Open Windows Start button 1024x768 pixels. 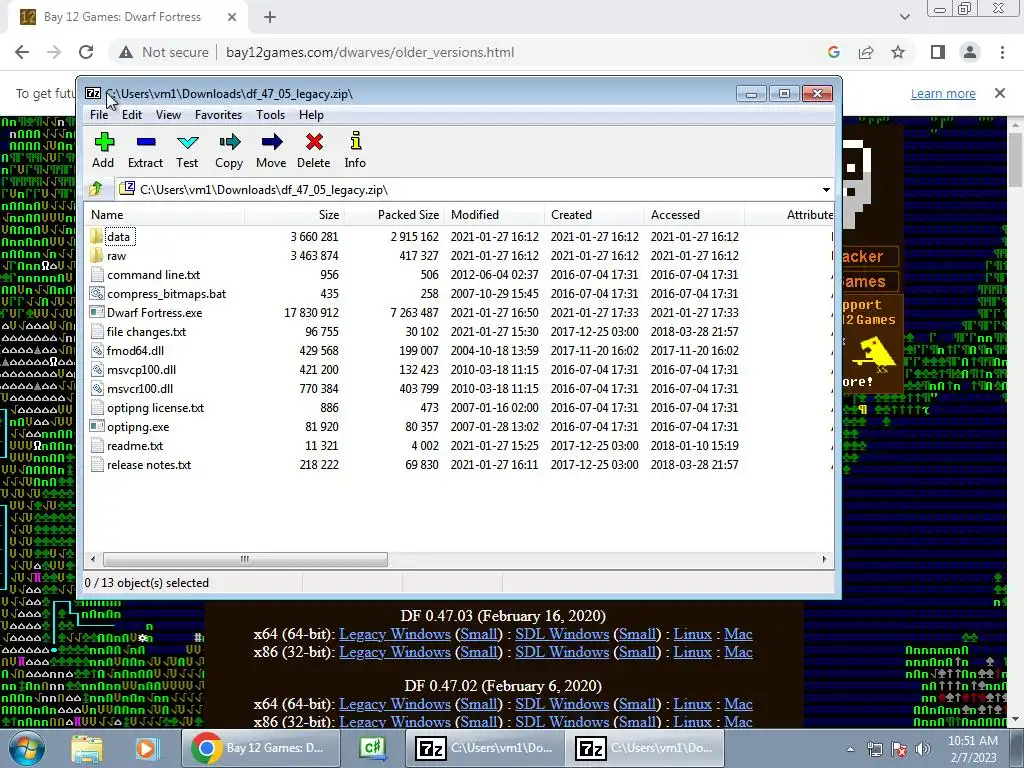point(27,748)
